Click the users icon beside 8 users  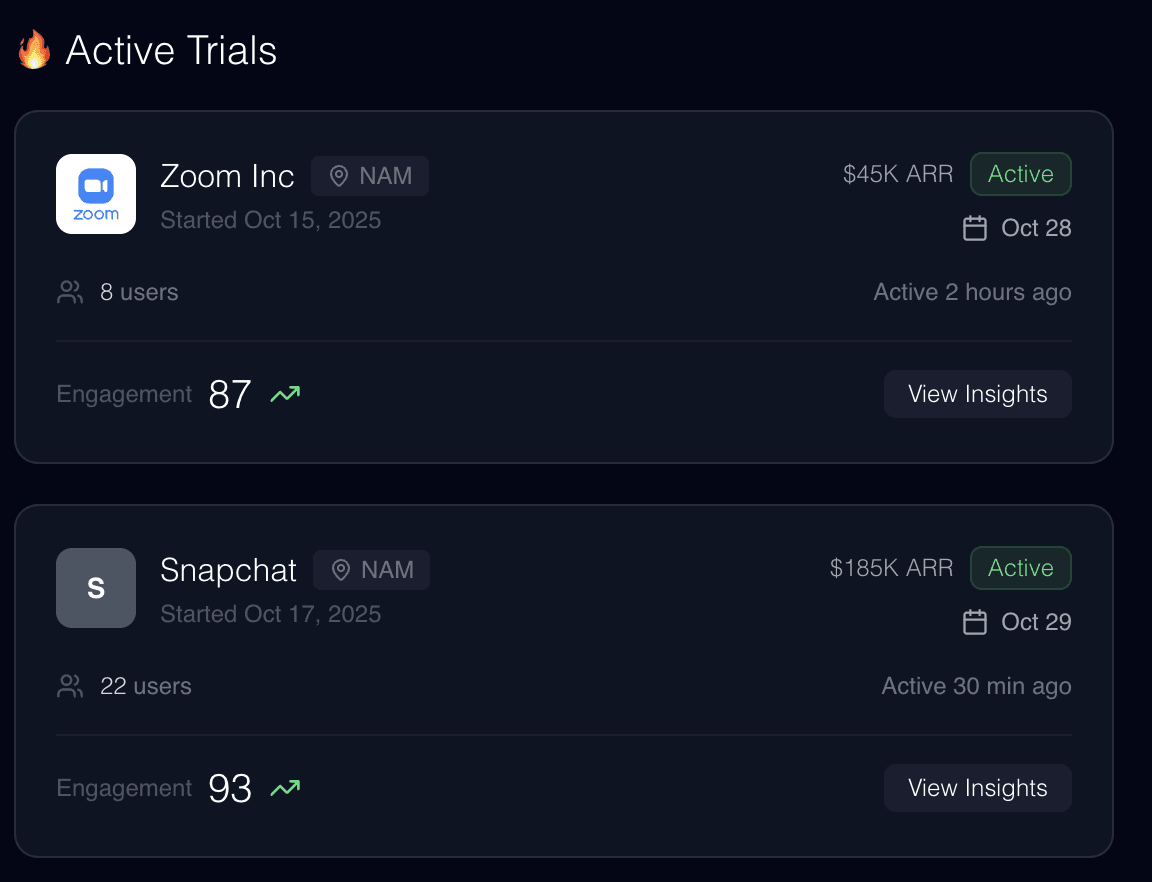pyautogui.click(x=70, y=292)
